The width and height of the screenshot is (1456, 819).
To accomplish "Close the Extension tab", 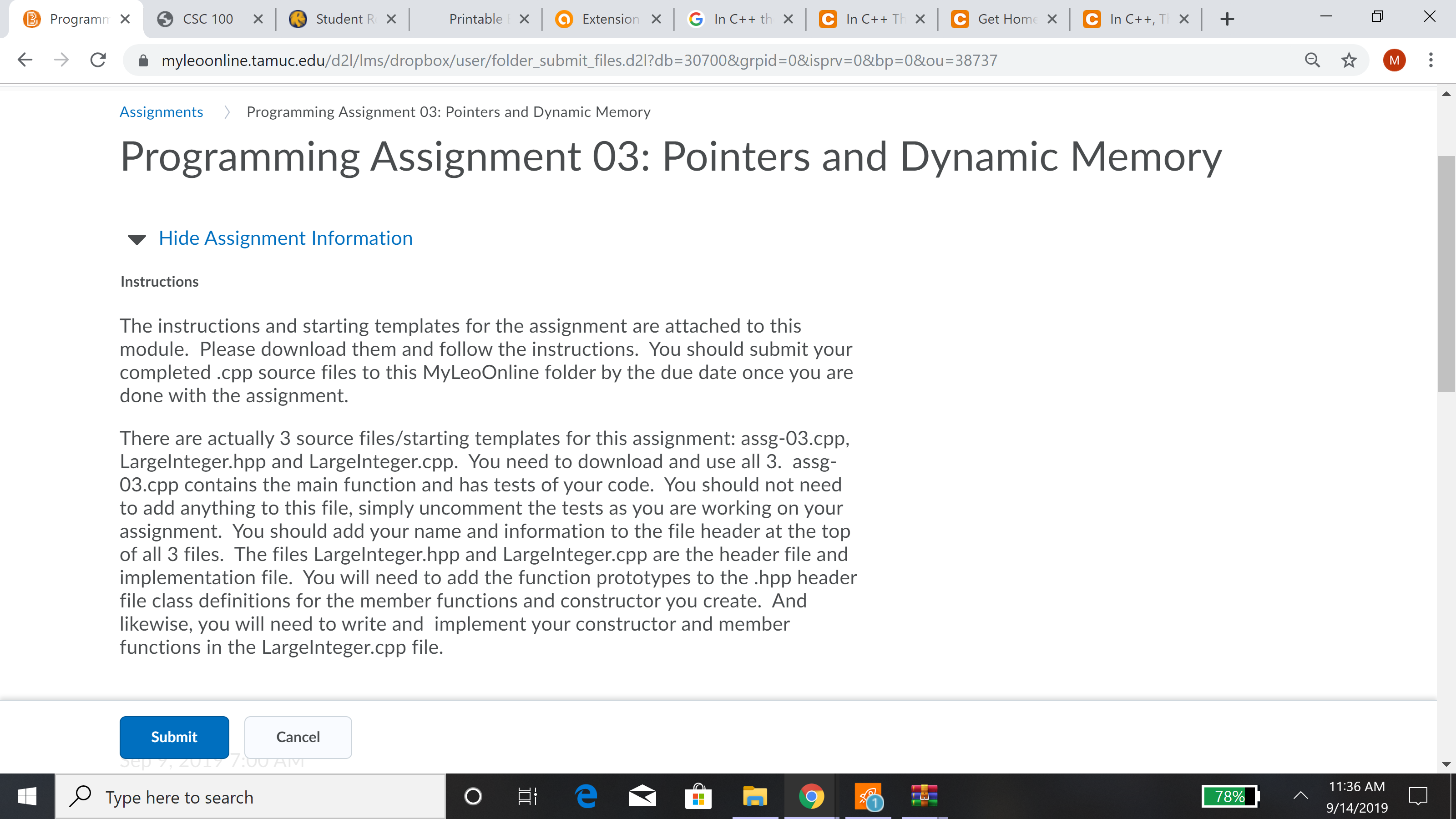I will pyautogui.click(x=656, y=19).
